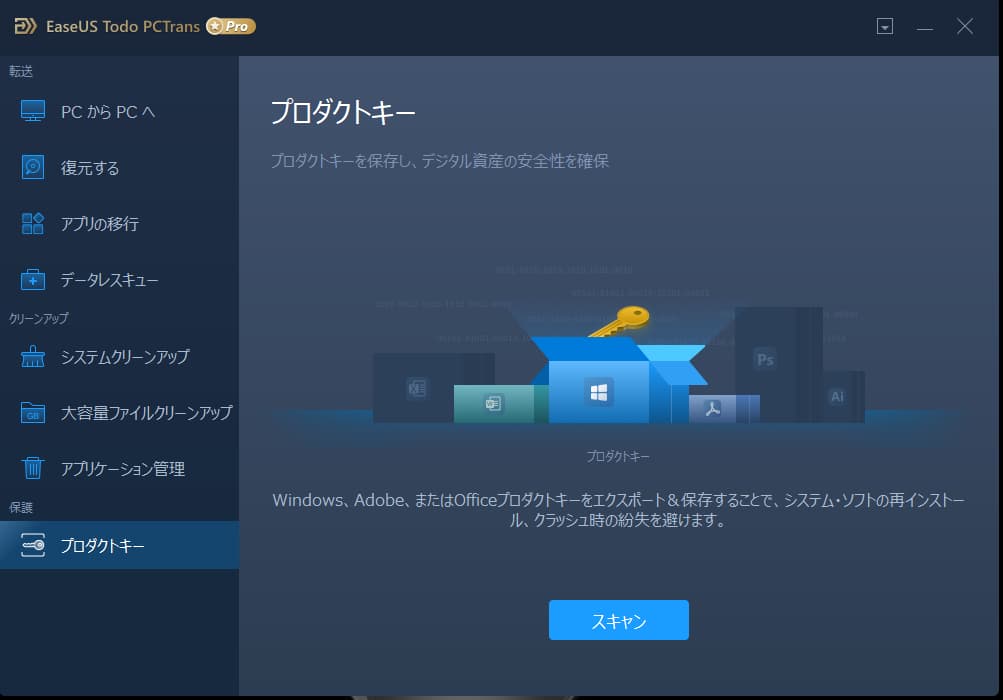The image size is (1003, 700).
Task: Start scan with the スキャン button
Action: [x=619, y=620]
